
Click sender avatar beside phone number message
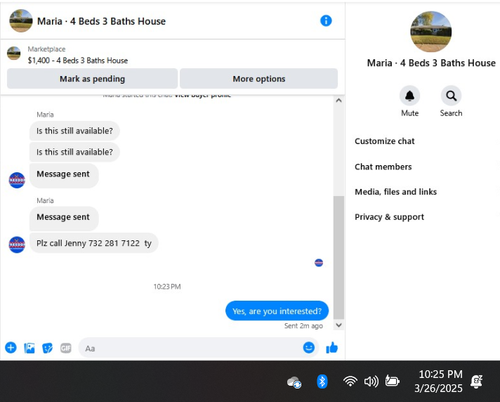[17, 245]
